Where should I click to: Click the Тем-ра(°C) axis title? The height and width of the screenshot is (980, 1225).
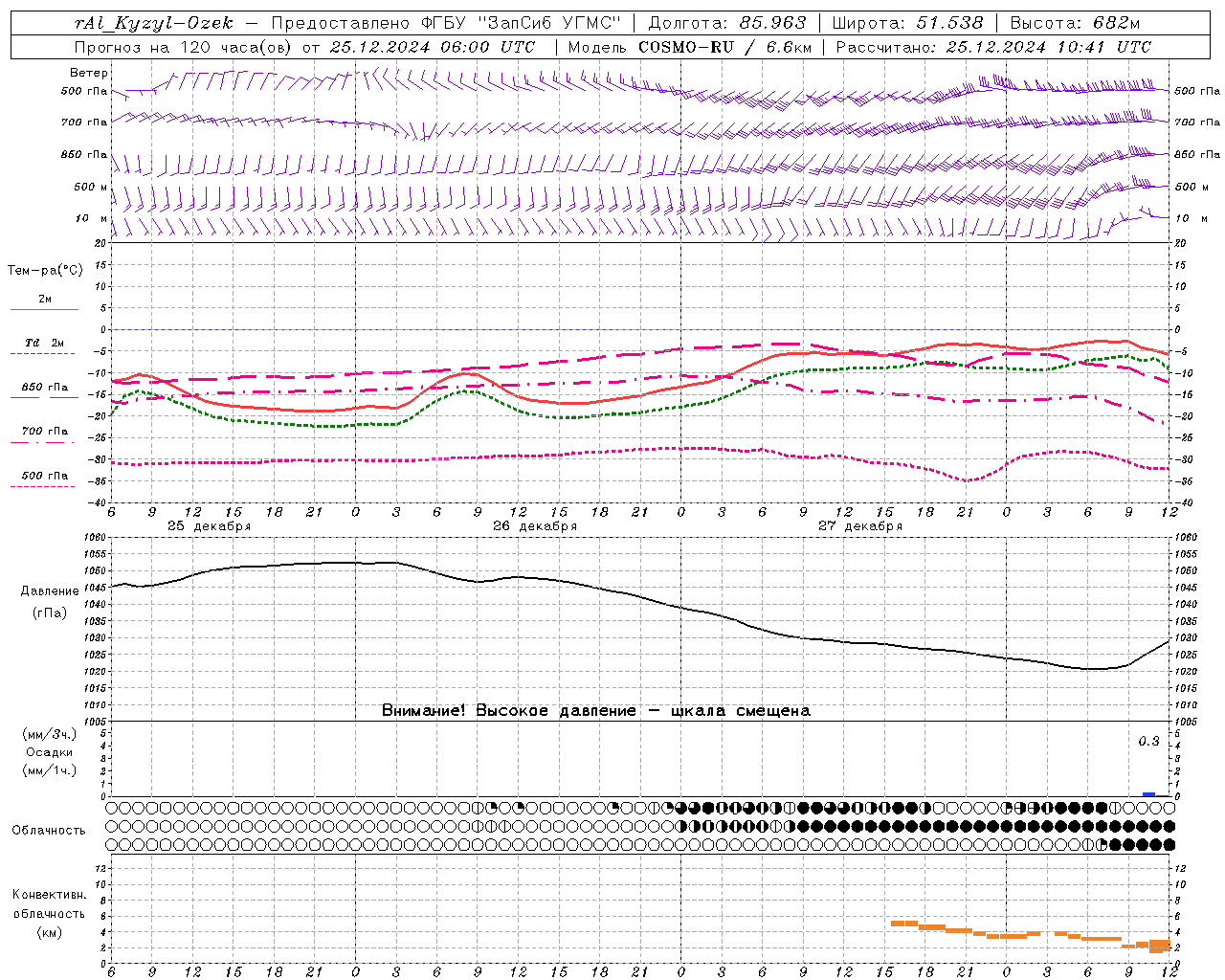coord(45,271)
